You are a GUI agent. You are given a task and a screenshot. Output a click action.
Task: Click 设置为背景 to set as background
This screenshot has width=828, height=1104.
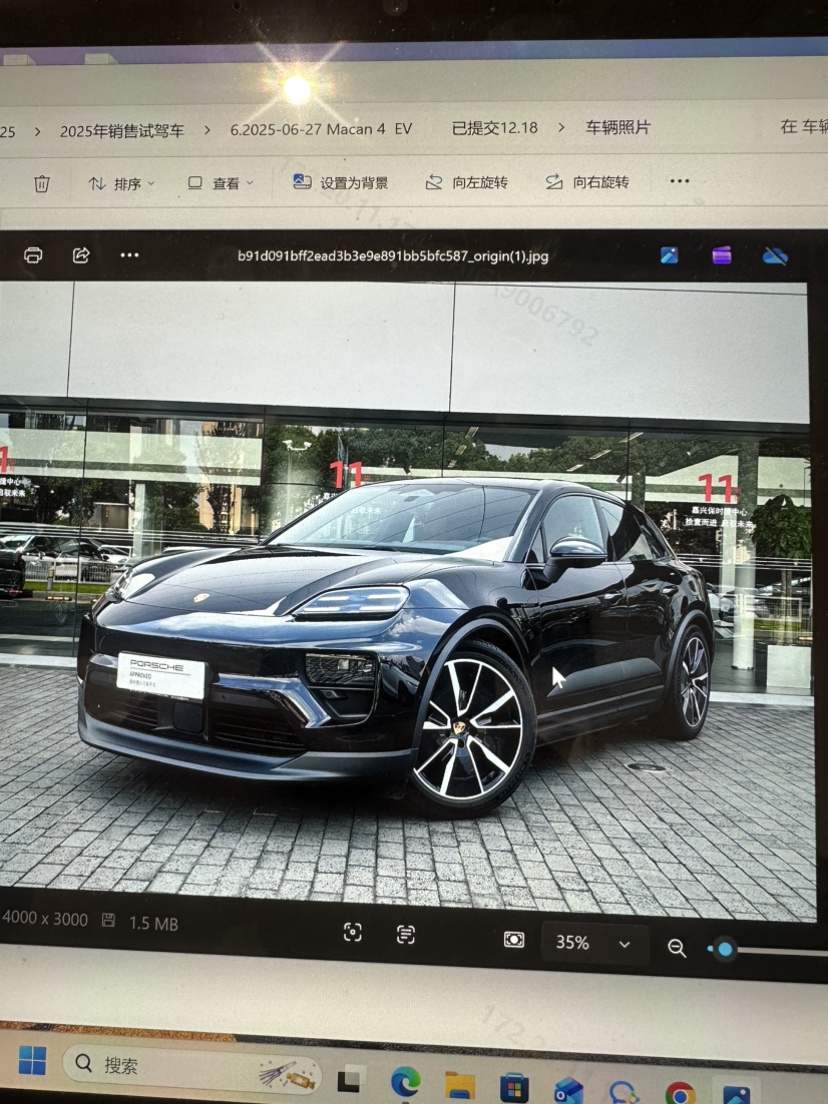tap(340, 182)
